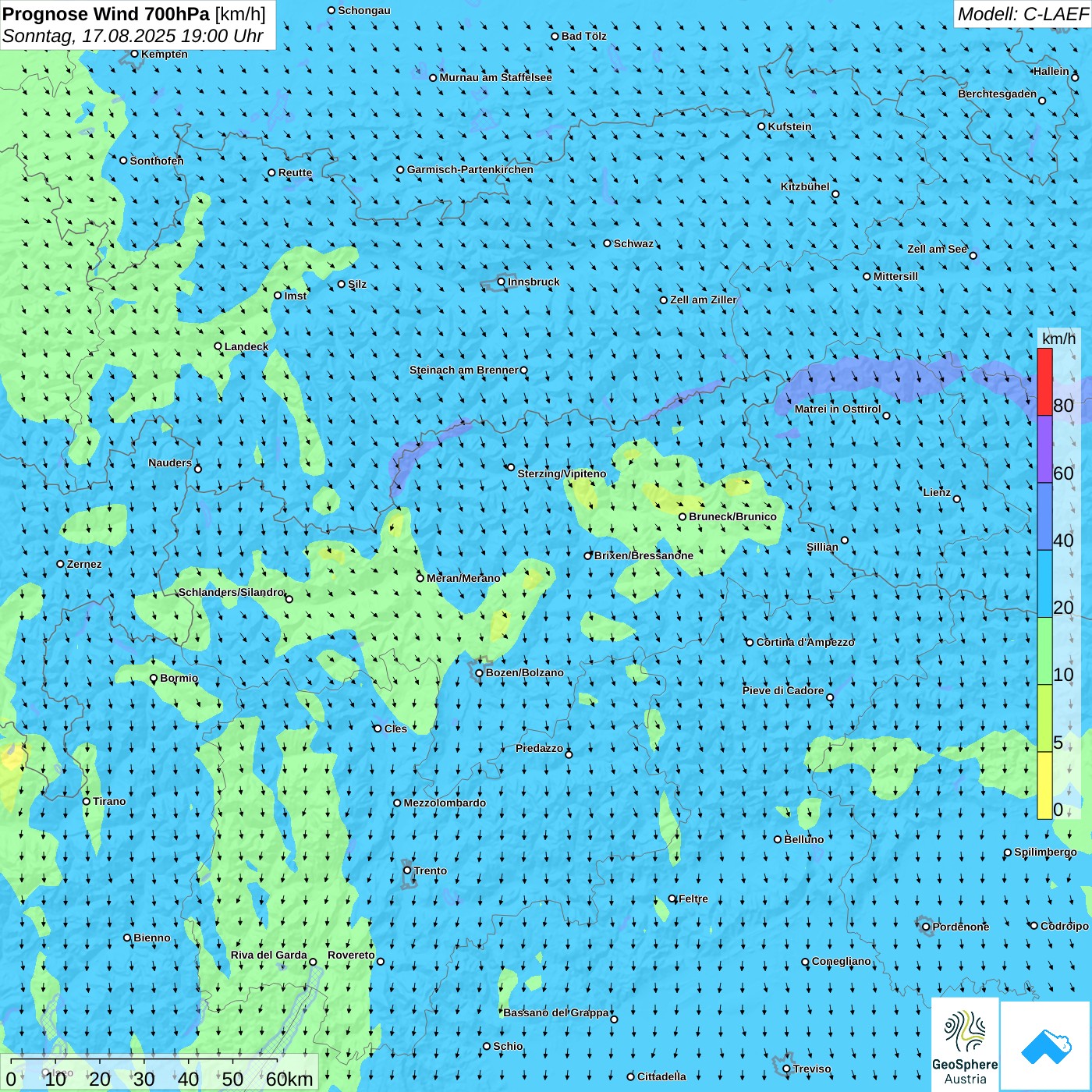Select the Lienz city label

tap(937, 492)
